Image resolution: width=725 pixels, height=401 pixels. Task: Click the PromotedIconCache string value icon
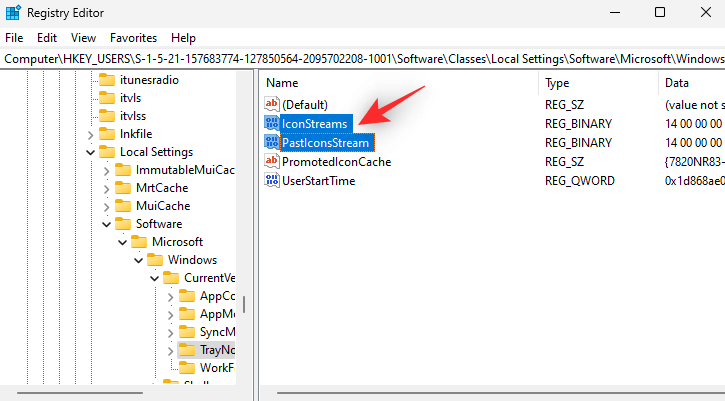[x=271, y=161]
